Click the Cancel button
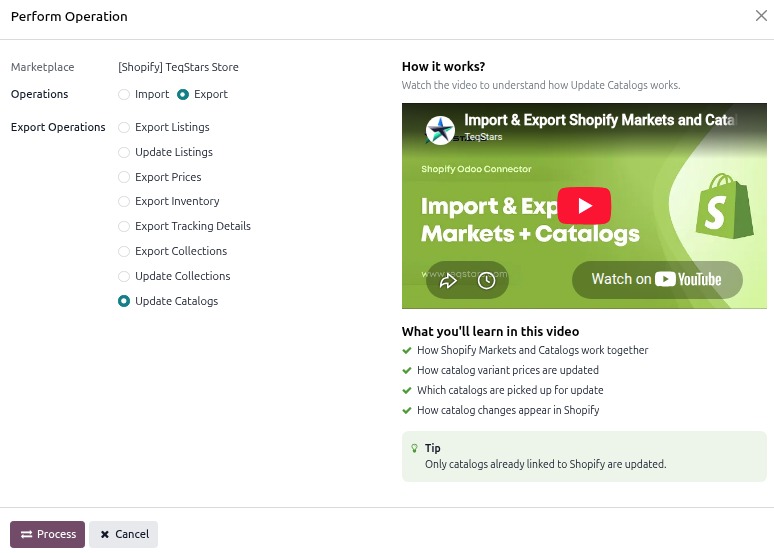Viewport: 774px width, 553px height. tap(124, 534)
